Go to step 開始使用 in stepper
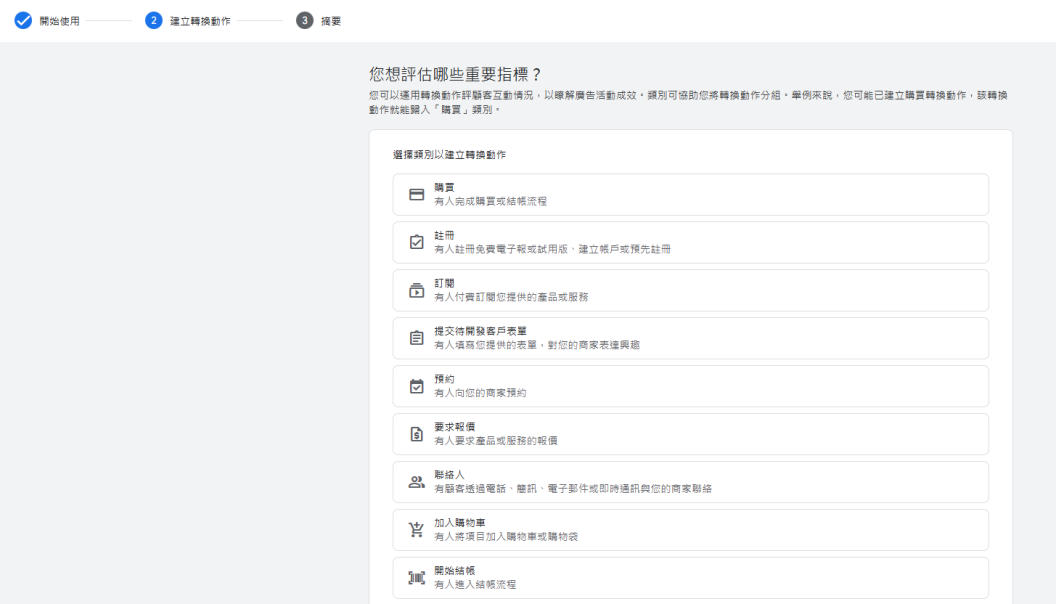The height and width of the screenshot is (604, 1056). point(59,21)
